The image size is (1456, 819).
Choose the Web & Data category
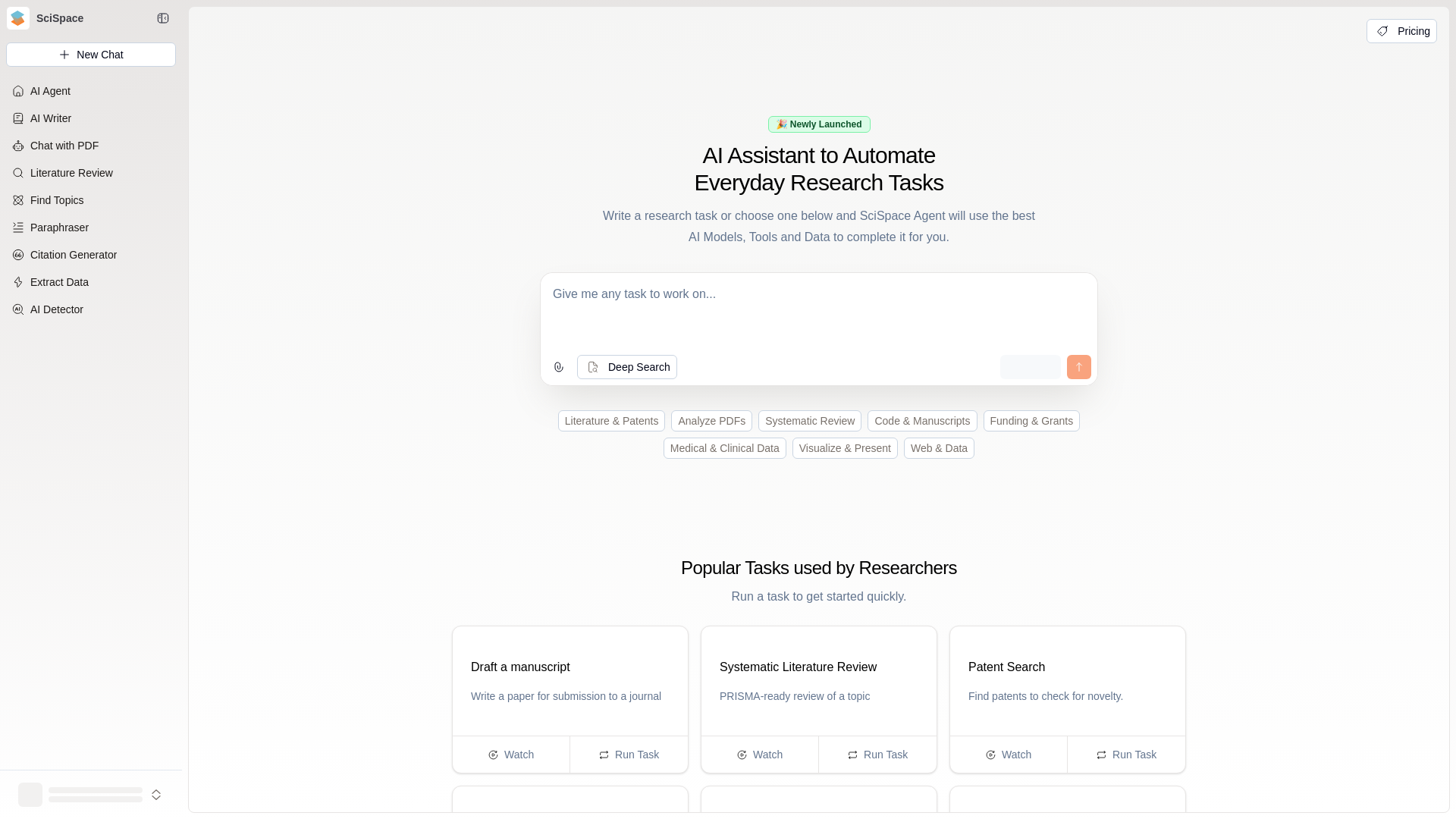click(939, 448)
